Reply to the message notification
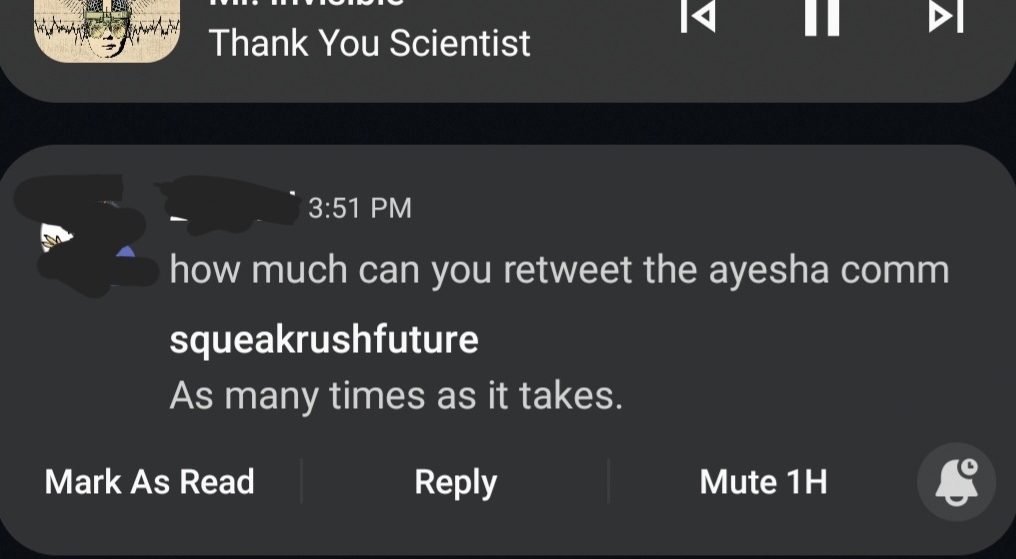This screenshot has width=1016, height=559. coord(455,482)
